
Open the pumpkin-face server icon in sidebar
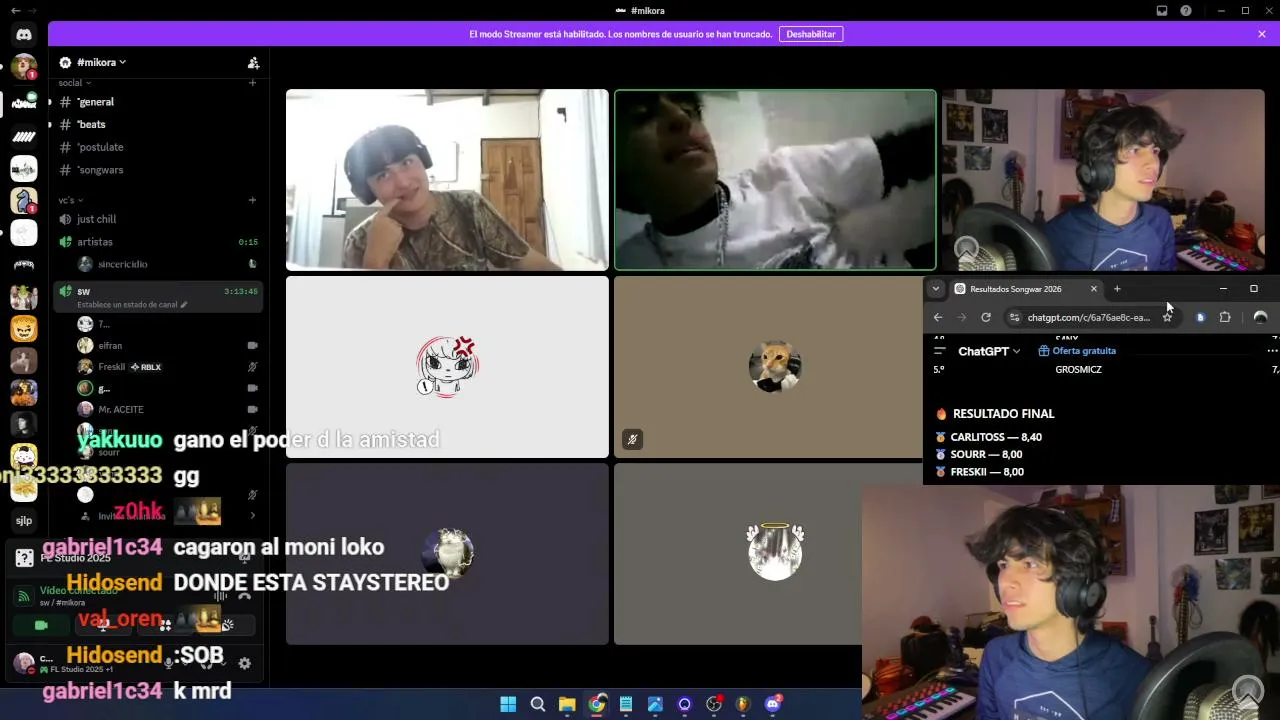24,329
